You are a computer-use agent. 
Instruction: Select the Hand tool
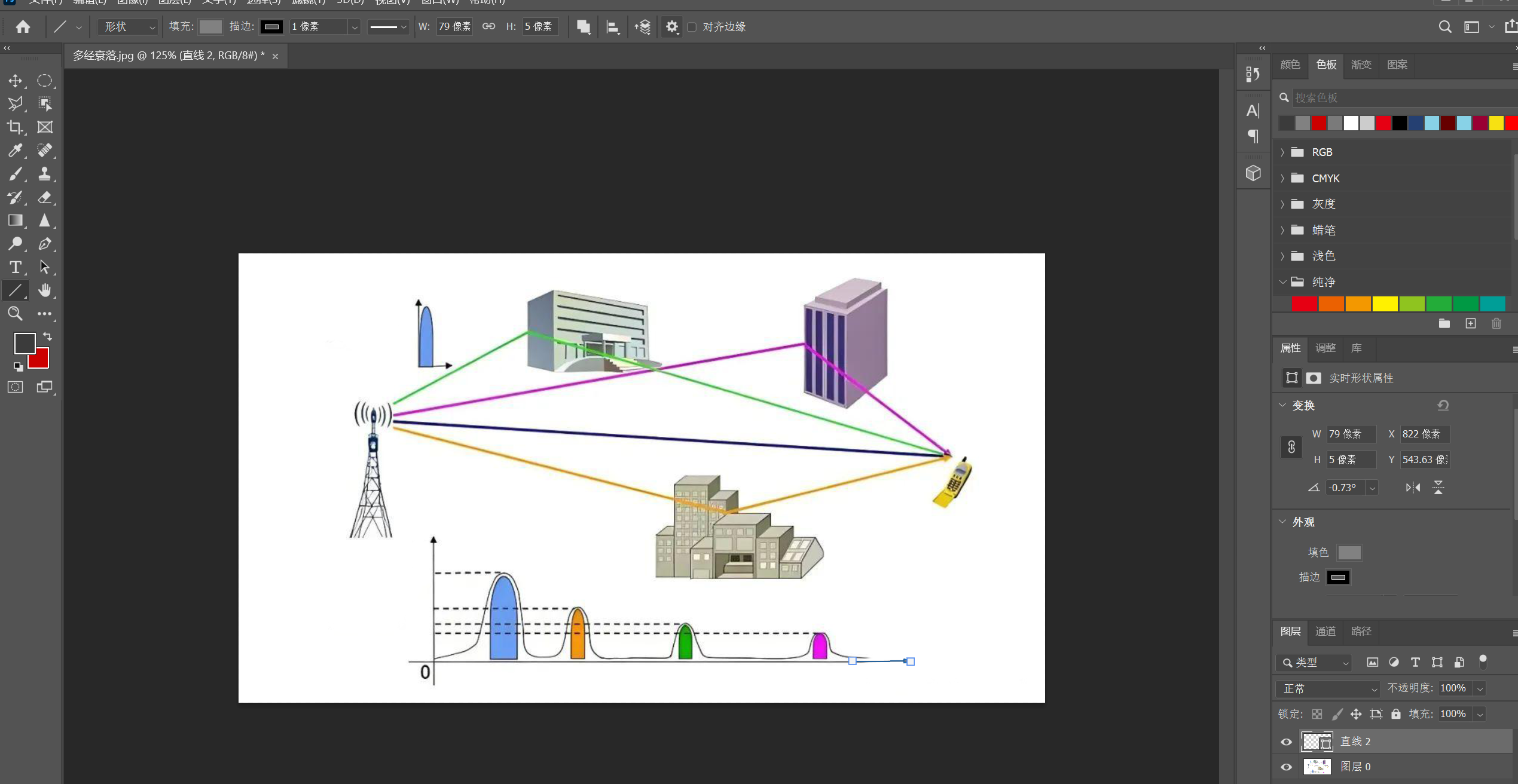click(x=45, y=290)
